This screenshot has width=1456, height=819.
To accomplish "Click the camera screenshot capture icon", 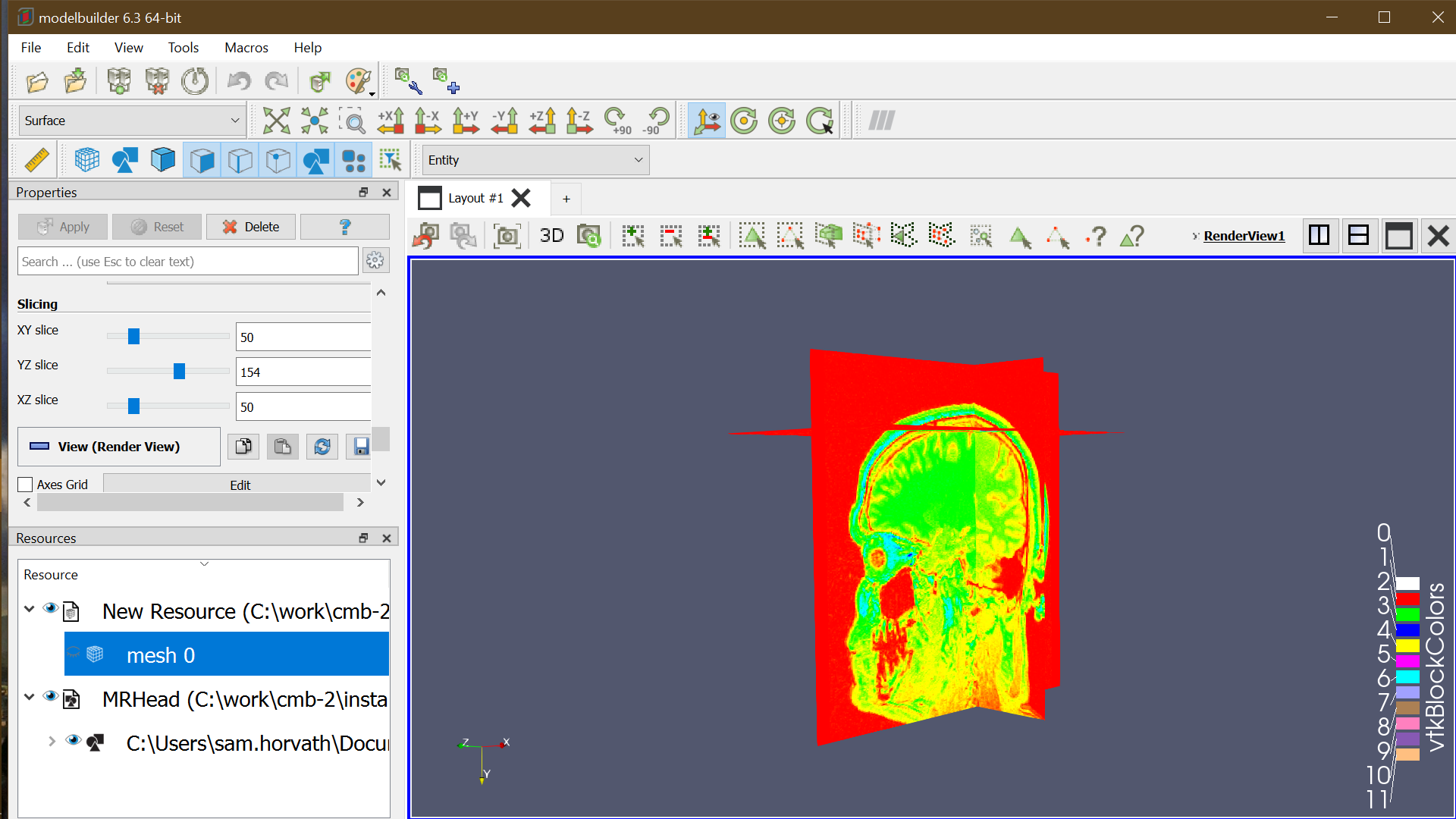I will pyautogui.click(x=506, y=235).
